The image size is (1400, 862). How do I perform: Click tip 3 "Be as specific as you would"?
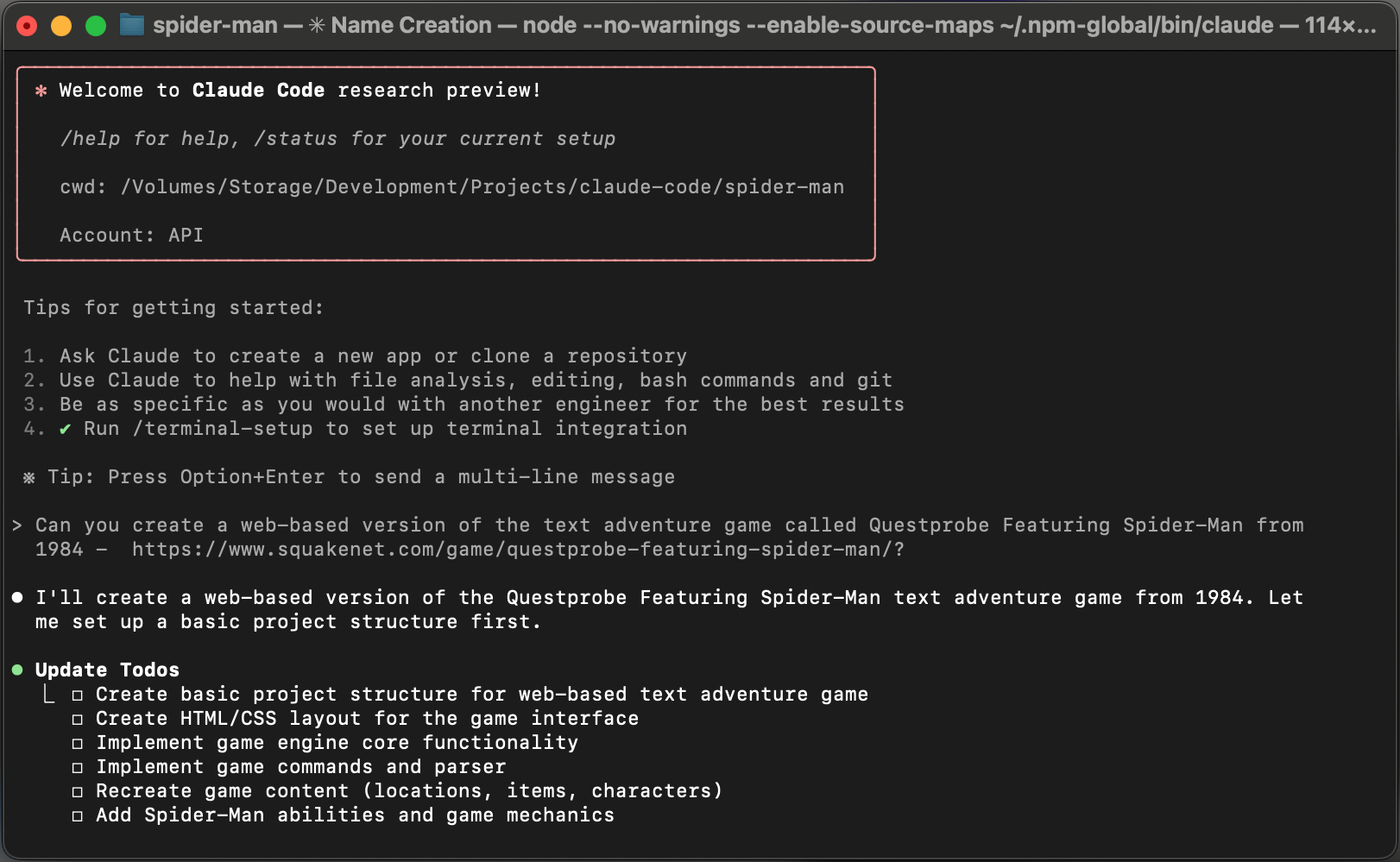coord(482,405)
